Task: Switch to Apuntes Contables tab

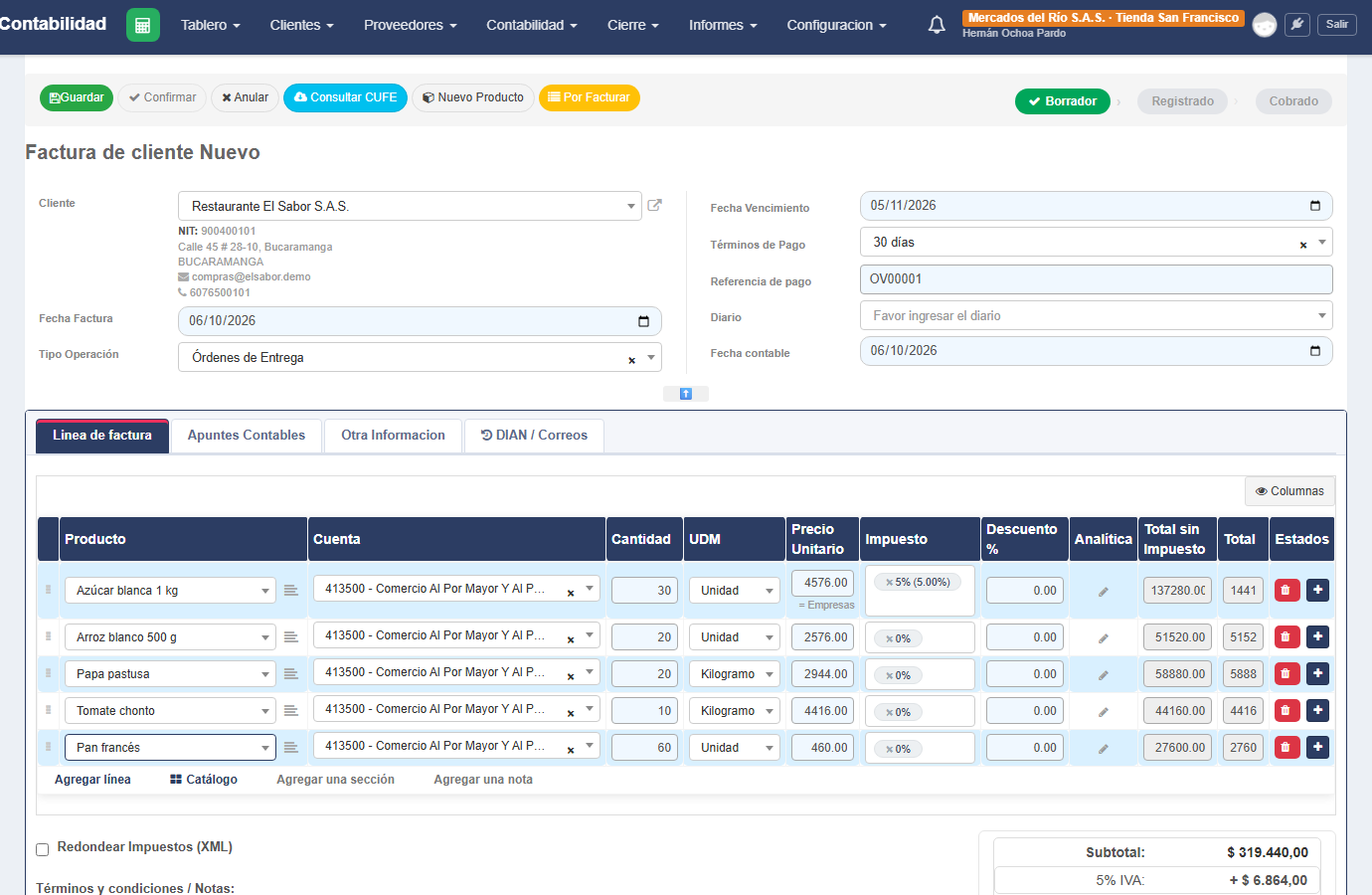Action: (x=247, y=436)
